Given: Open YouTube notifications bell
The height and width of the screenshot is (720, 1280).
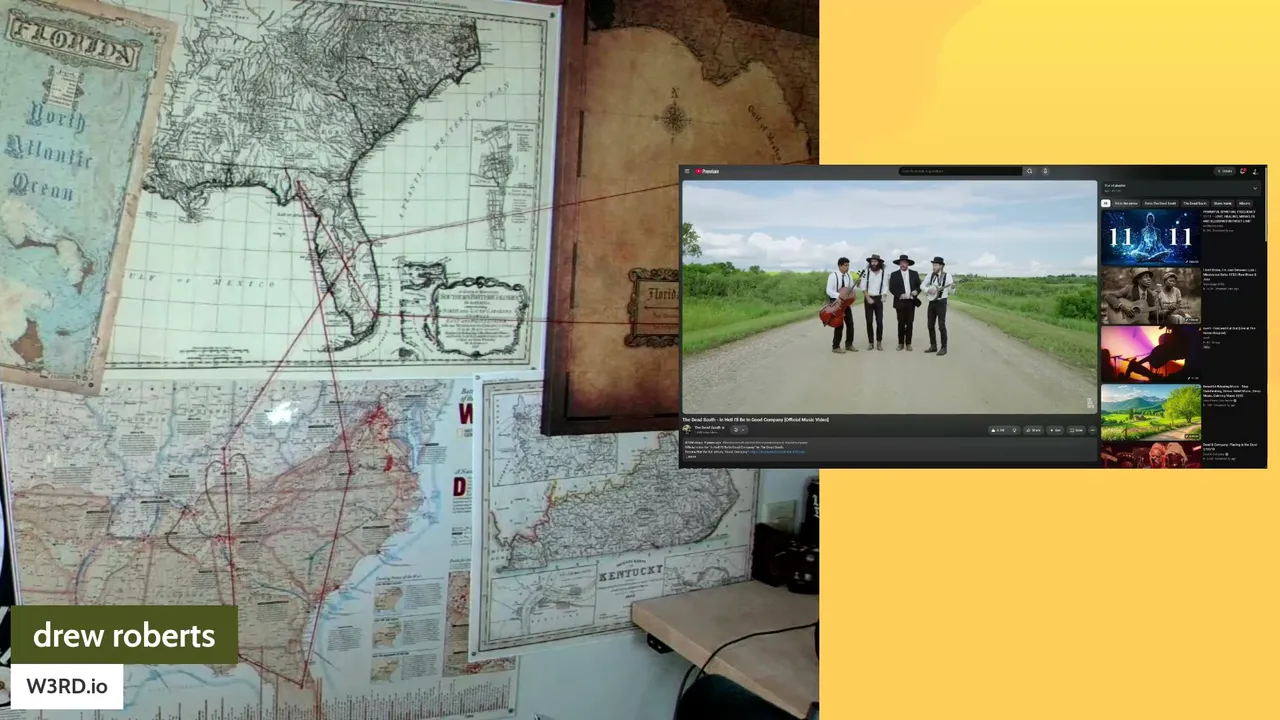Looking at the screenshot, I should click(1242, 171).
